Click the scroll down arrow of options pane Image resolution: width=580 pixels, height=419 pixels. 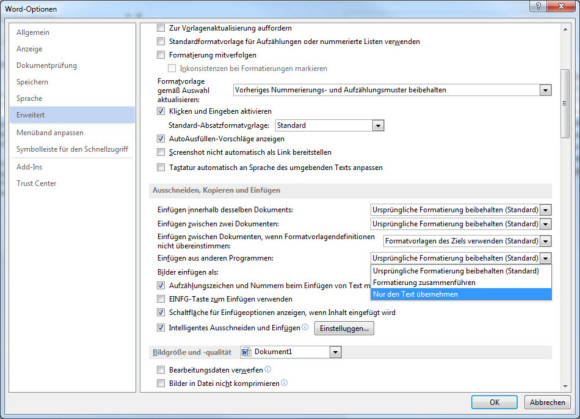tap(565, 386)
